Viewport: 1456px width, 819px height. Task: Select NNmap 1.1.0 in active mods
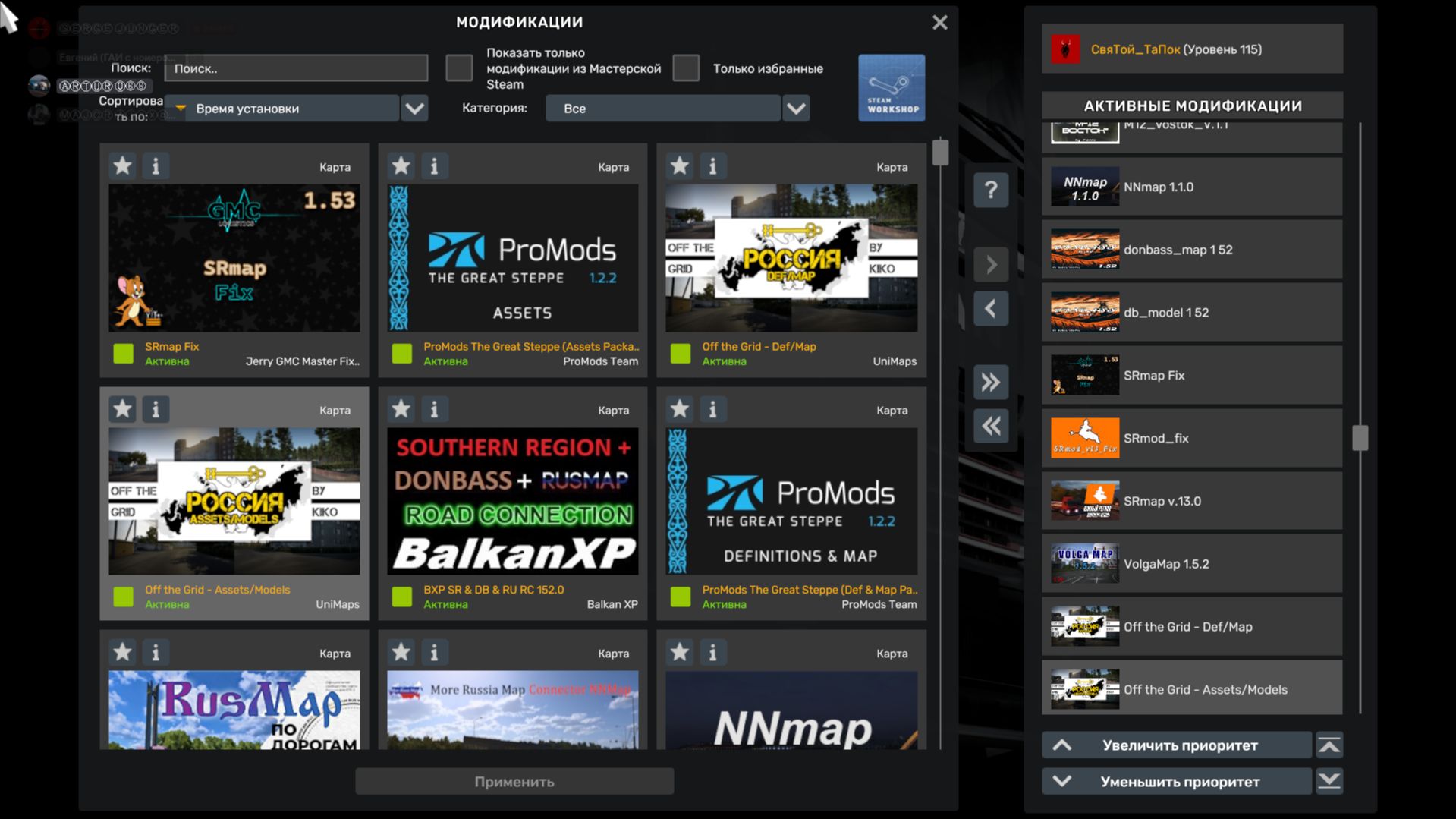coord(1192,187)
